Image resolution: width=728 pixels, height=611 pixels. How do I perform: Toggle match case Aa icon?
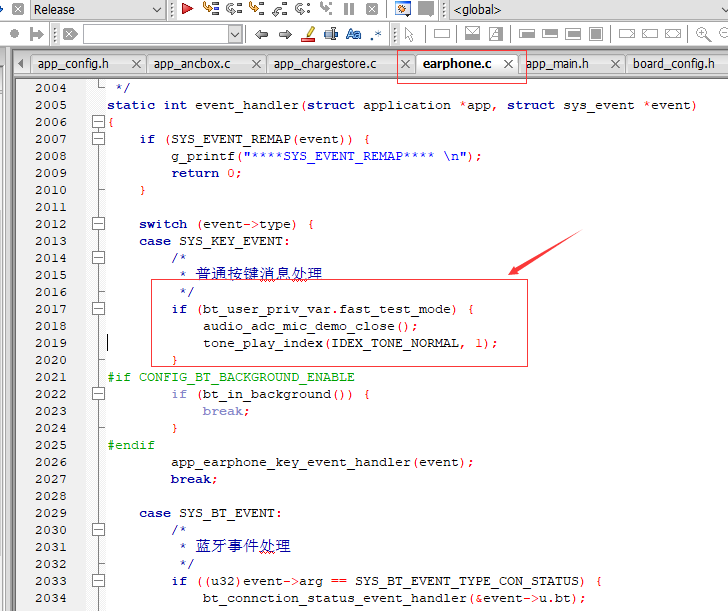pos(353,34)
